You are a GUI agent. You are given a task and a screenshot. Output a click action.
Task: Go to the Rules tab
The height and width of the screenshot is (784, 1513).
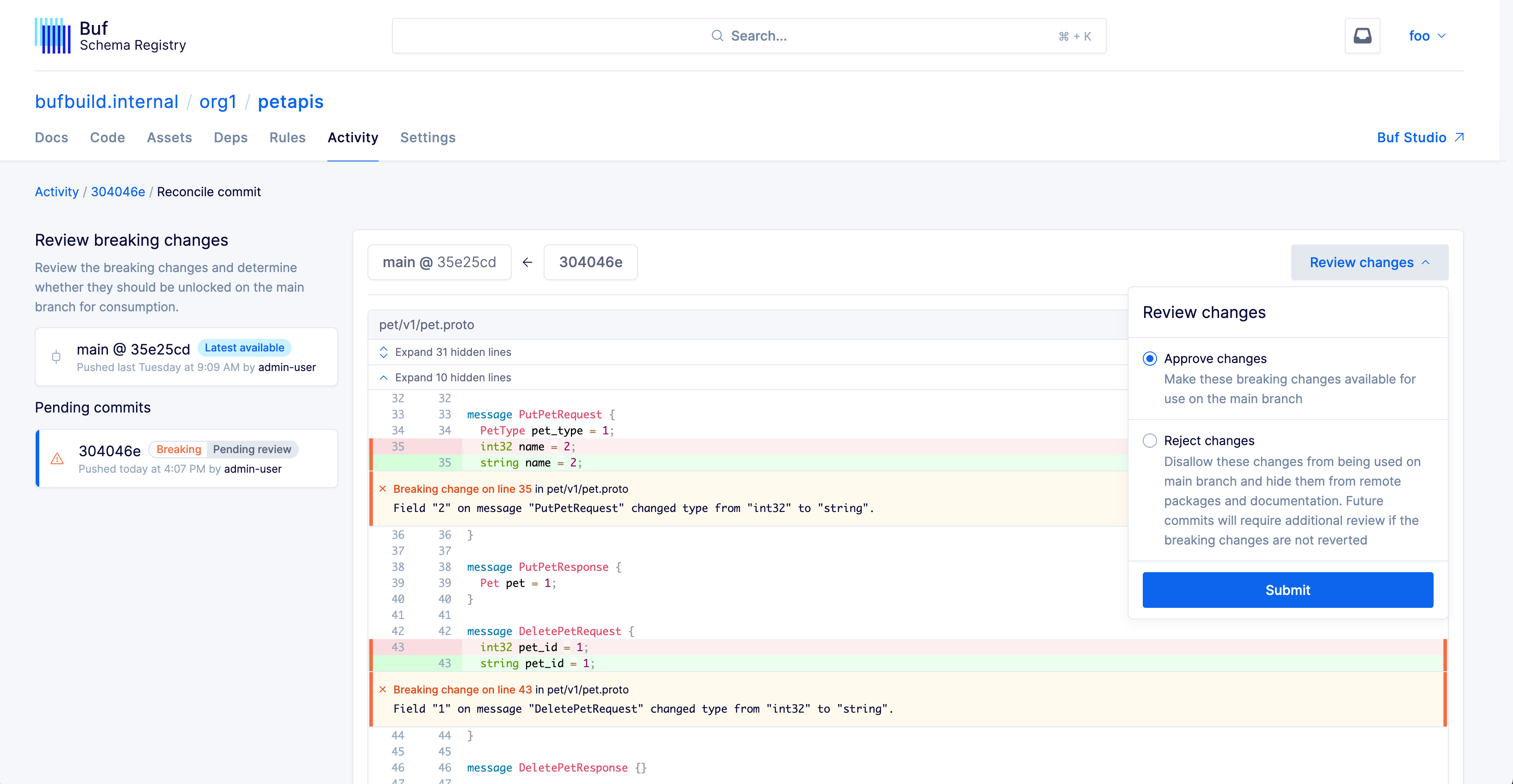(288, 137)
